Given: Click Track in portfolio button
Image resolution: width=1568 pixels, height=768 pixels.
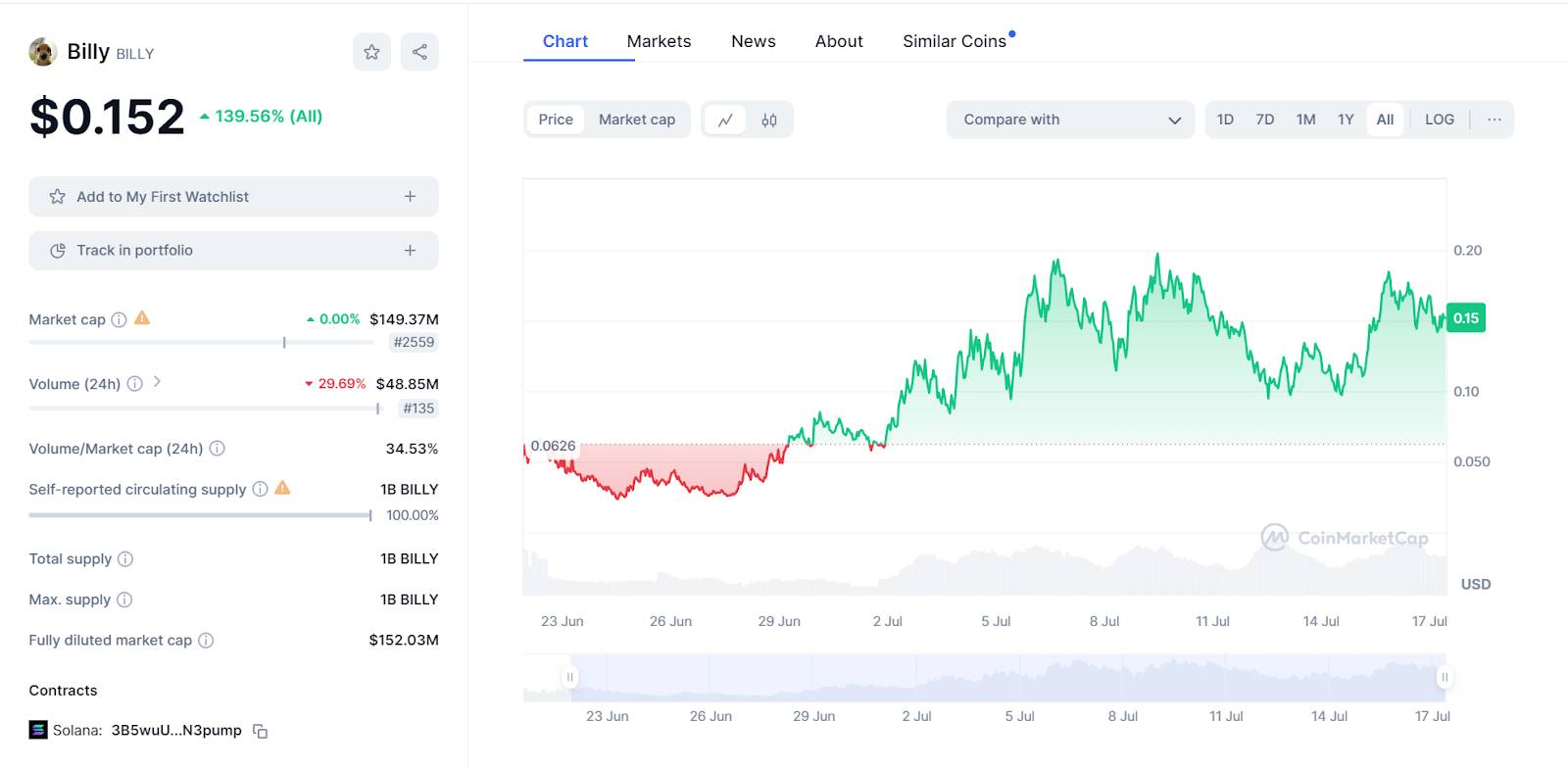Looking at the screenshot, I should click(233, 251).
